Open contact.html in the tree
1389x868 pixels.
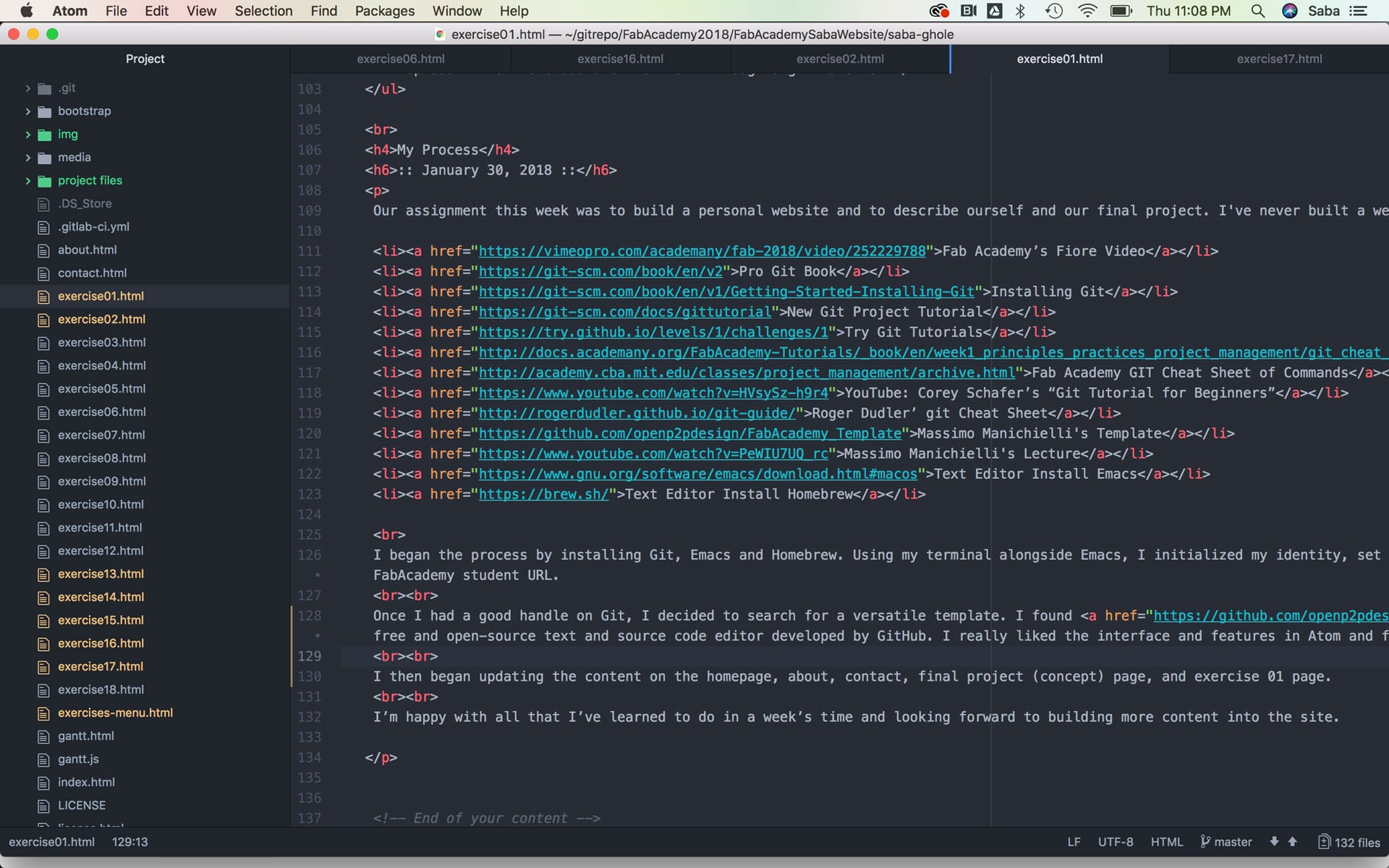(x=92, y=273)
